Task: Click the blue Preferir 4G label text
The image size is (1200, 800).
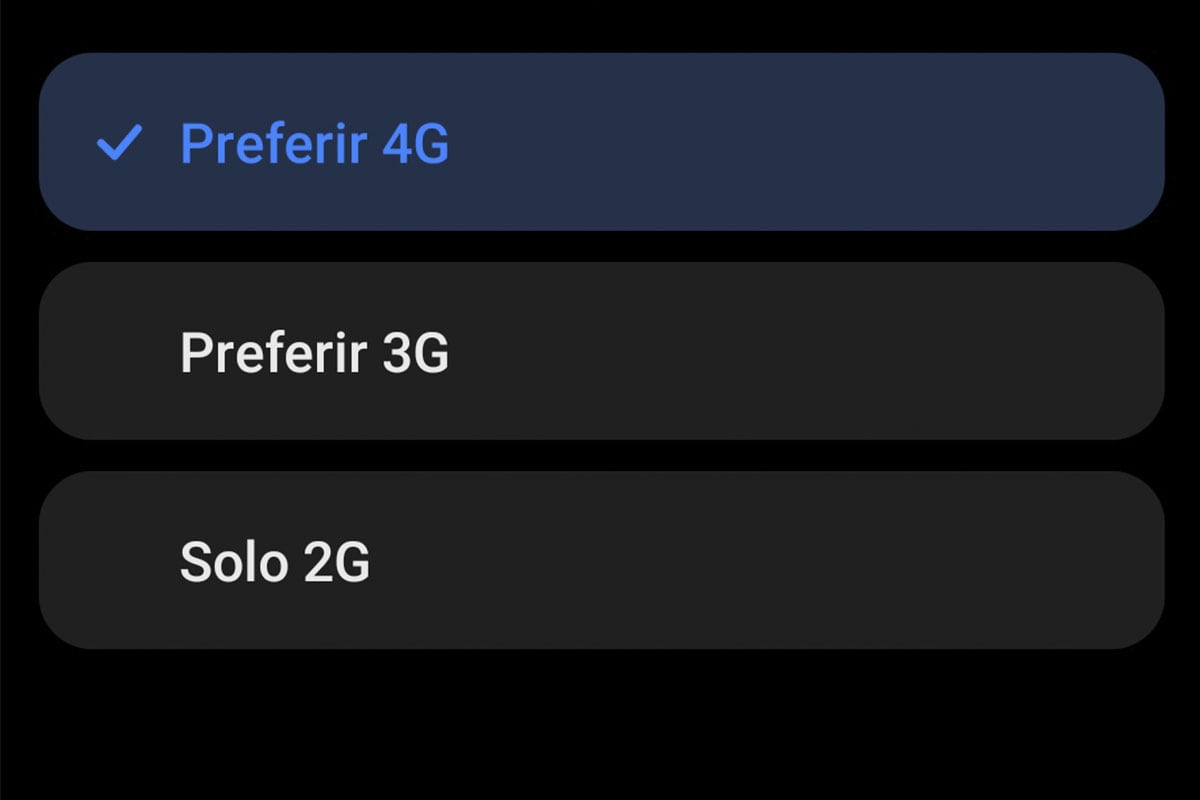Action: [313, 144]
